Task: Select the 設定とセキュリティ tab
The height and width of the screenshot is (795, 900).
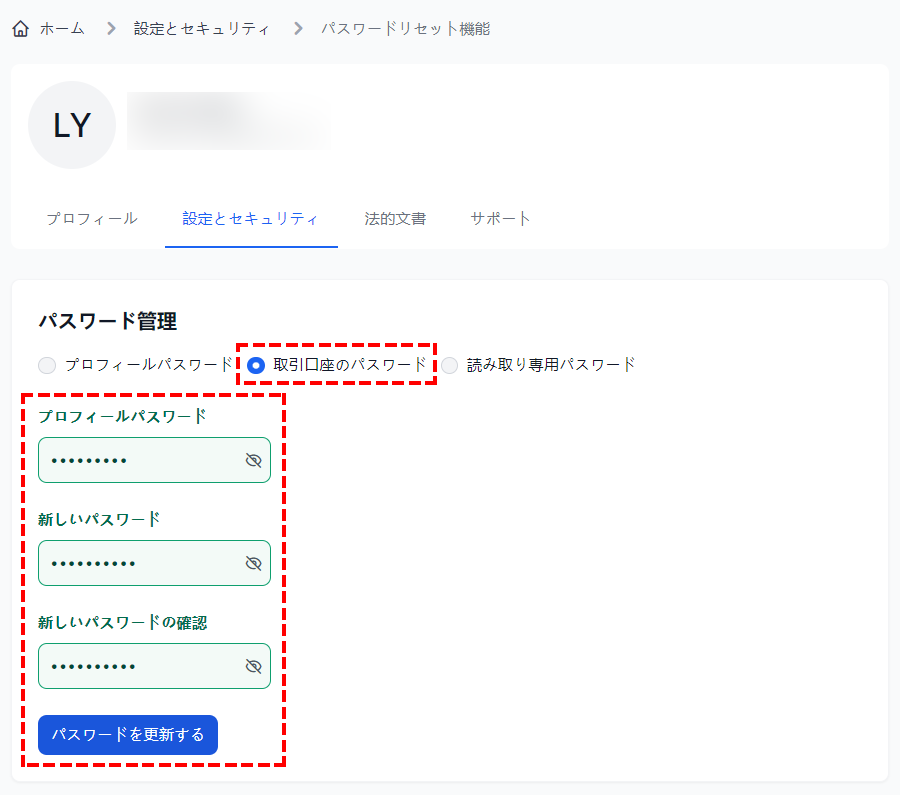Action: [x=250, y=219]
